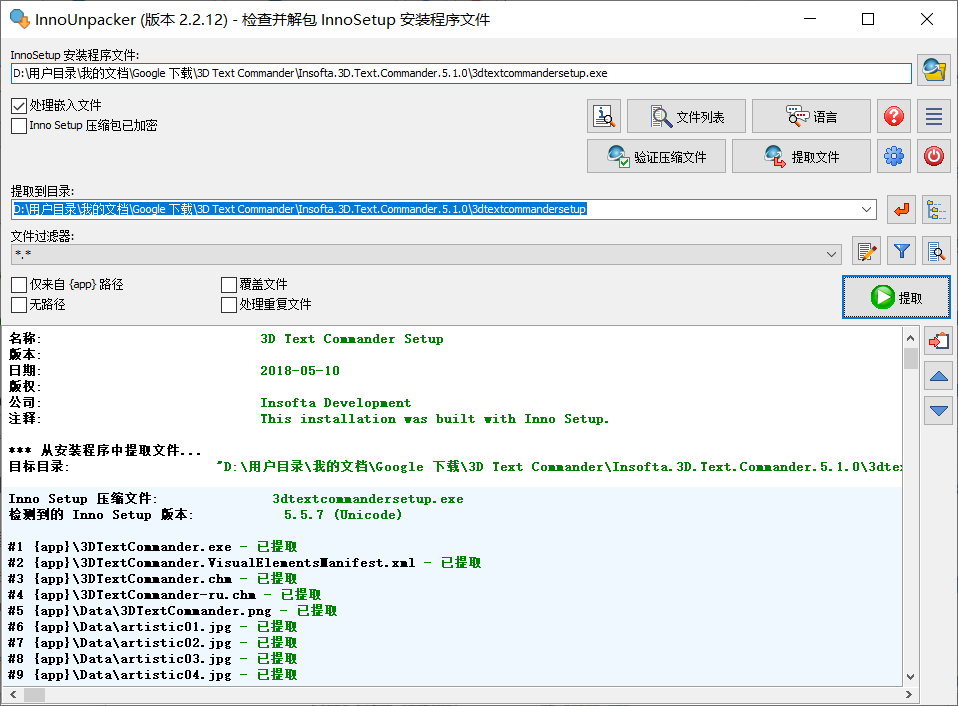Open the browse-installer-file folder icon
Screen dimensions: 958x706
934,70
